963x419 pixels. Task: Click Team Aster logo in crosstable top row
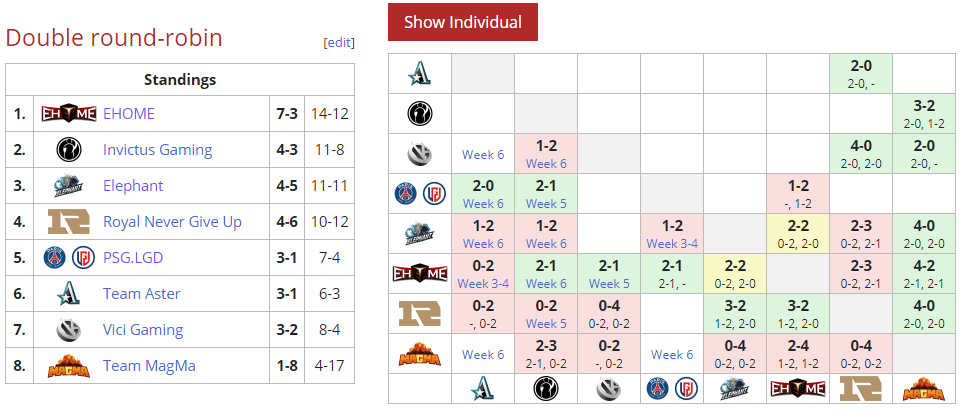[420, 74]
